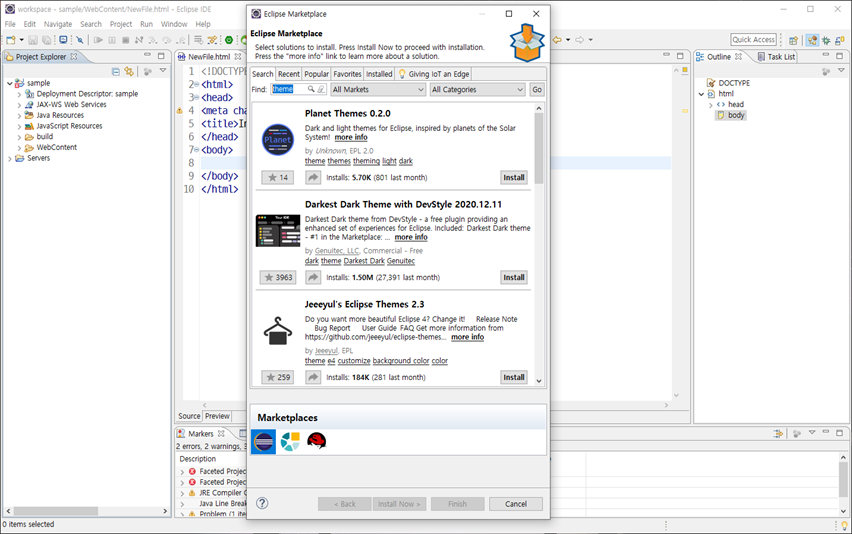This screenshot has width=852, height=534.
Task: Click the Open Terminal monitor icon
Action: (63, 40)
